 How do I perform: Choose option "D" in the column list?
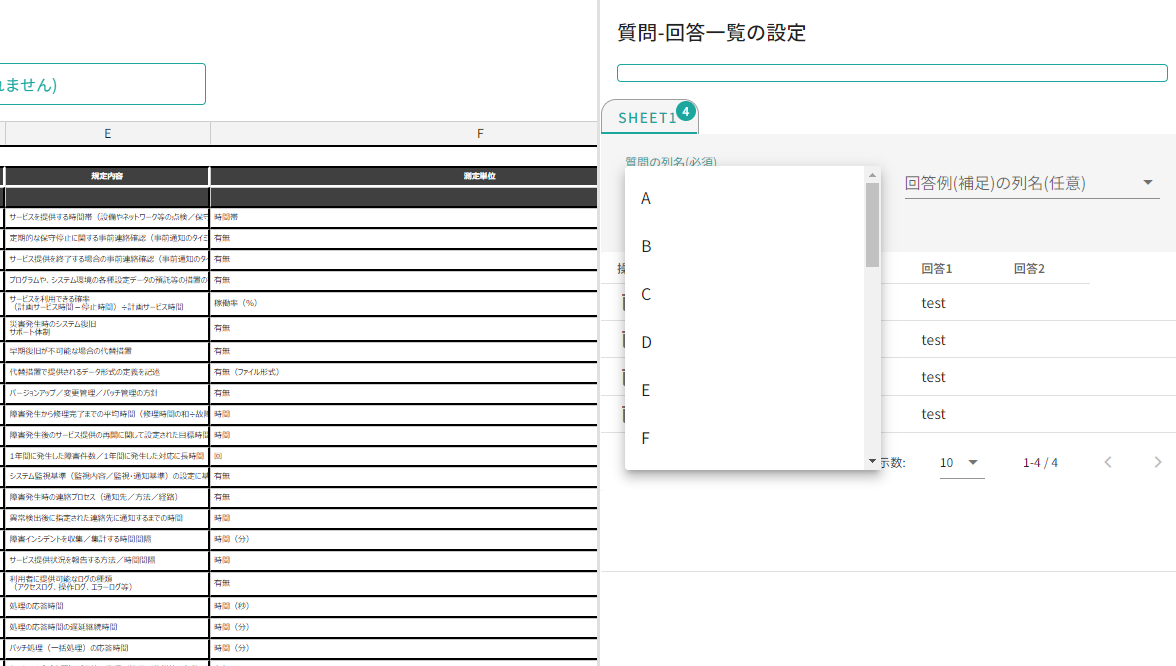(646, 342)
